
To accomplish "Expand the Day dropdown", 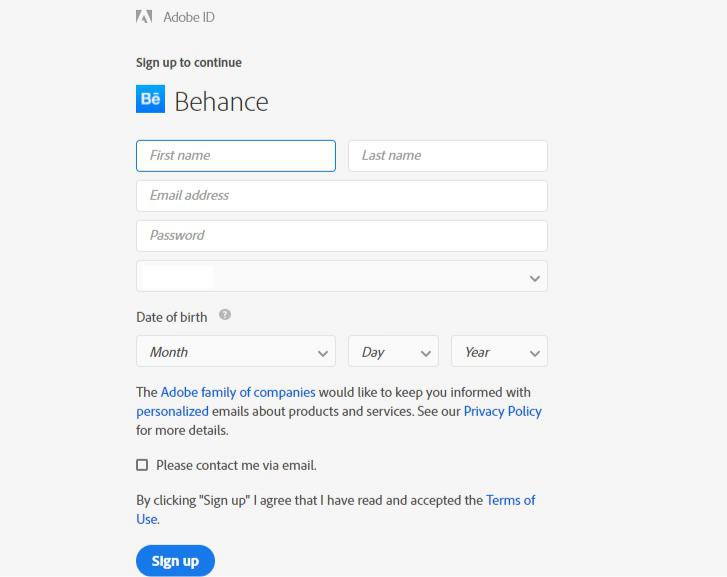I will (x=393, y=352).
